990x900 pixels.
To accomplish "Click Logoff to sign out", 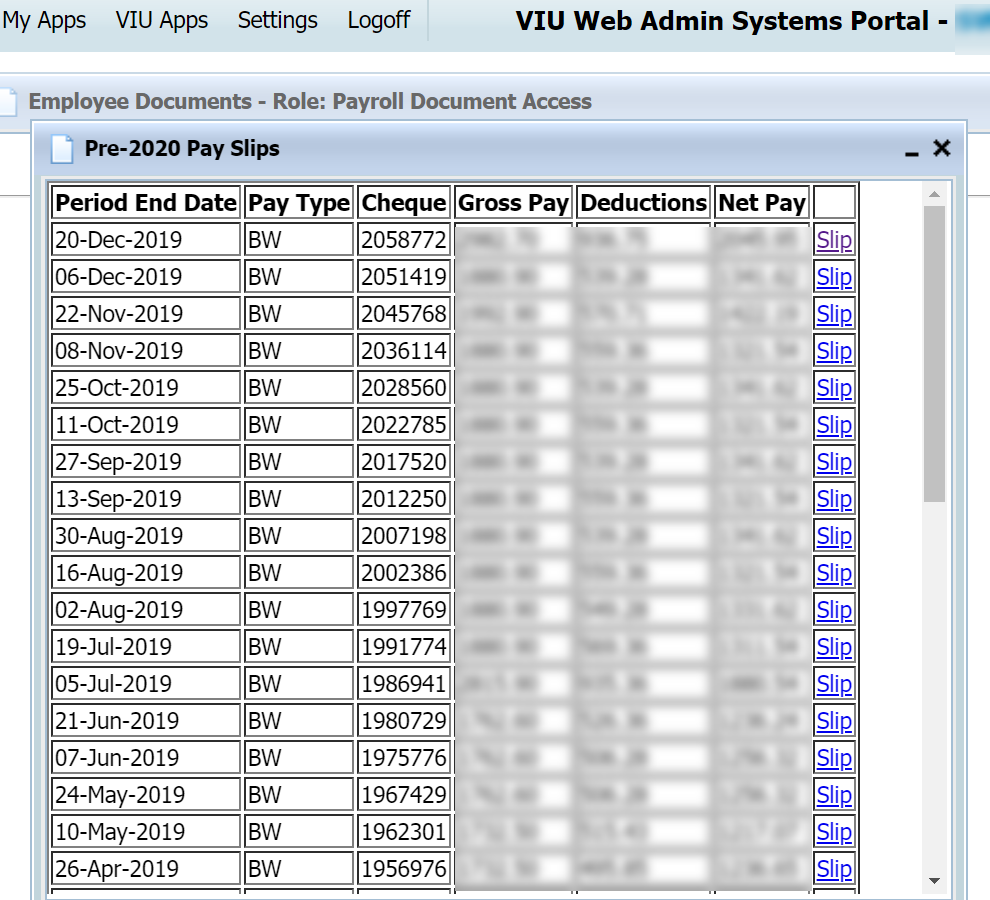I will [x=378, y=20].
